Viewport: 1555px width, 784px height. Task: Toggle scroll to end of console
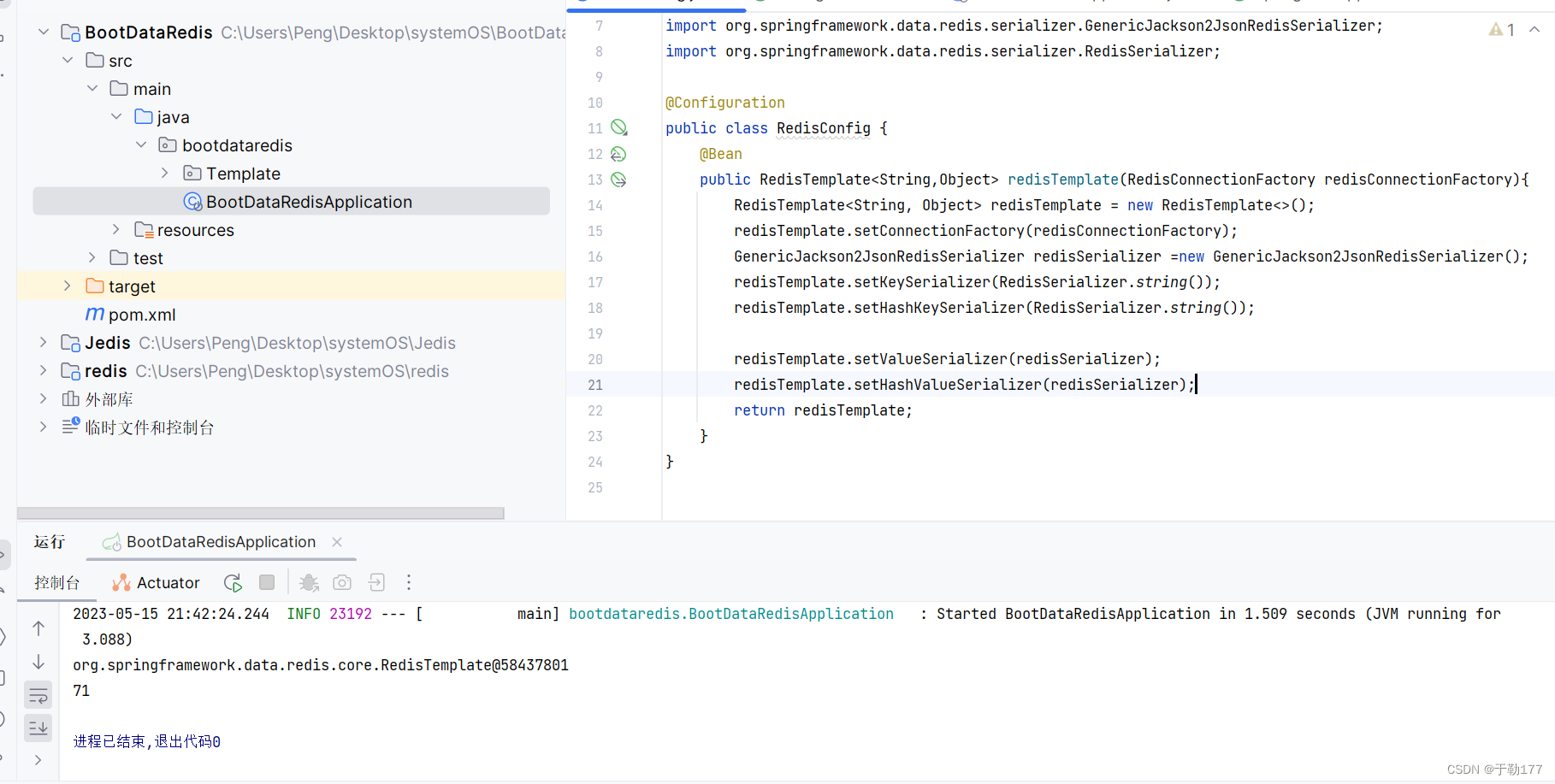tap(38, 728)
